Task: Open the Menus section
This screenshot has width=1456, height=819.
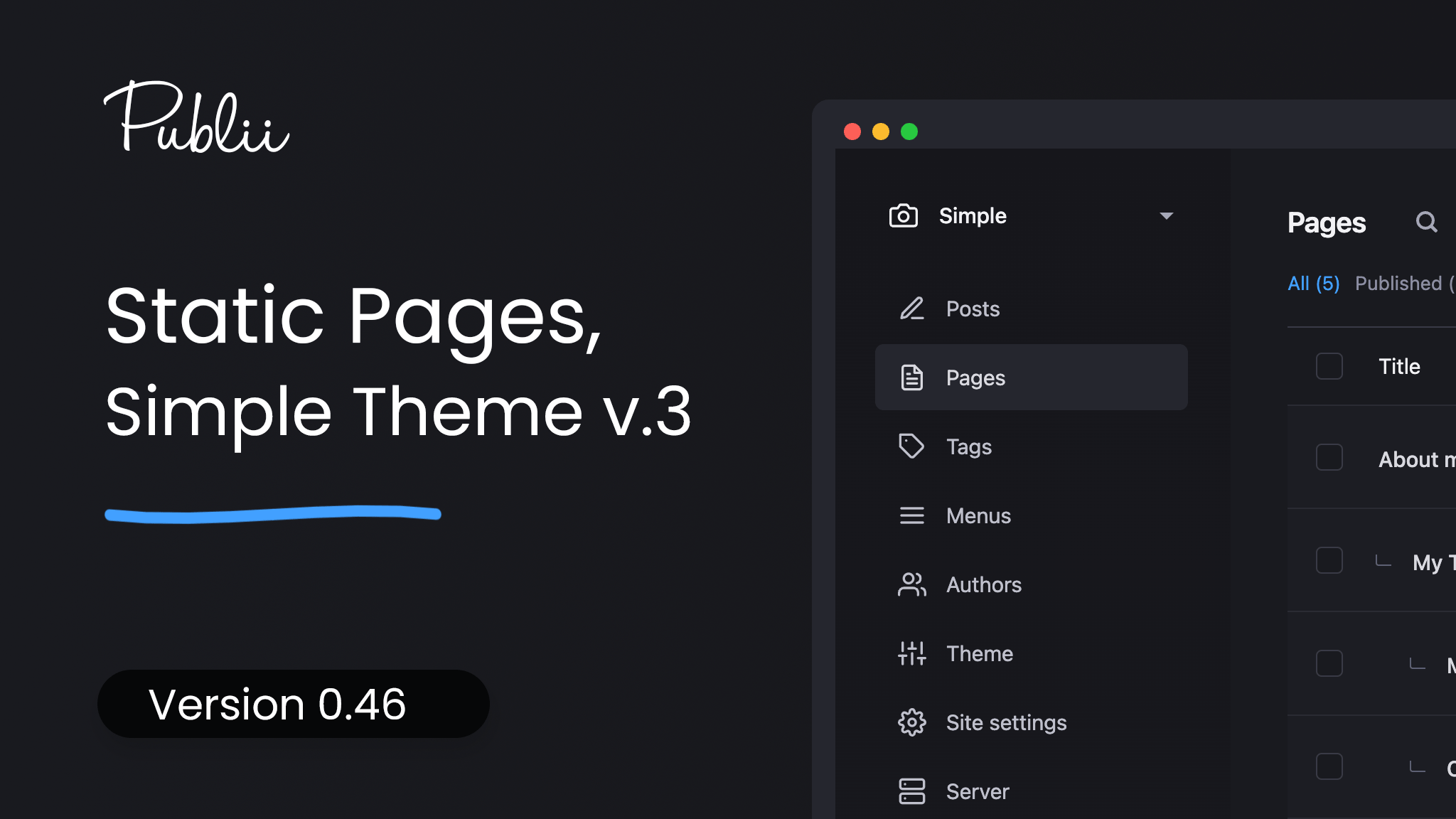Action: coord(978,515)
